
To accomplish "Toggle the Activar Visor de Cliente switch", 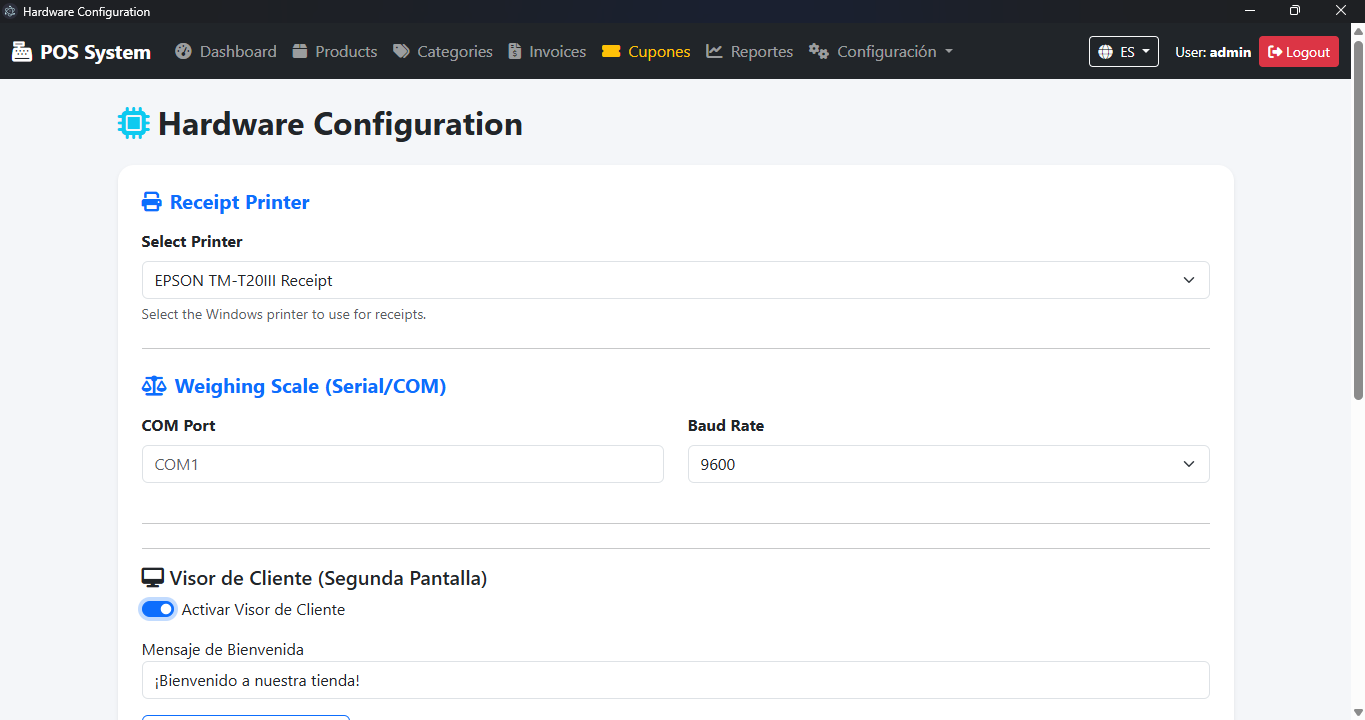I will coord(158,609).
